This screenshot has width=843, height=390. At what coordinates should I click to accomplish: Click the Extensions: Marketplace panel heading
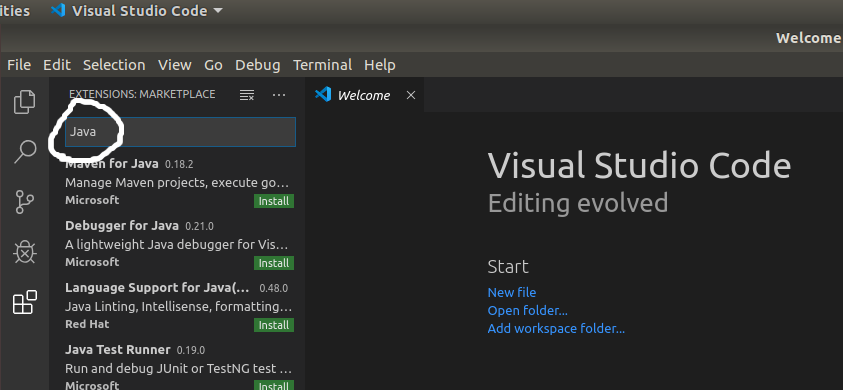pyautogui.click(x=142, y=94)
